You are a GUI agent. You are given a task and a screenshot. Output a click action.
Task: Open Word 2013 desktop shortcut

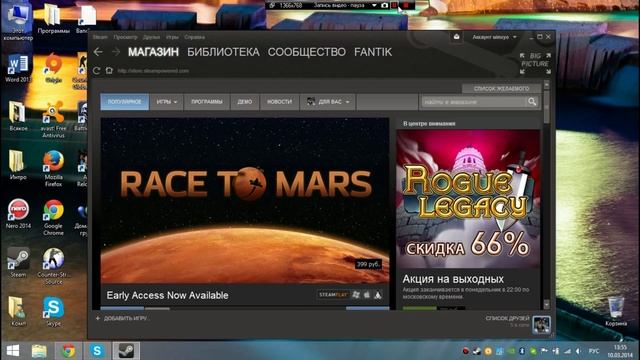(x=18, y=68)
